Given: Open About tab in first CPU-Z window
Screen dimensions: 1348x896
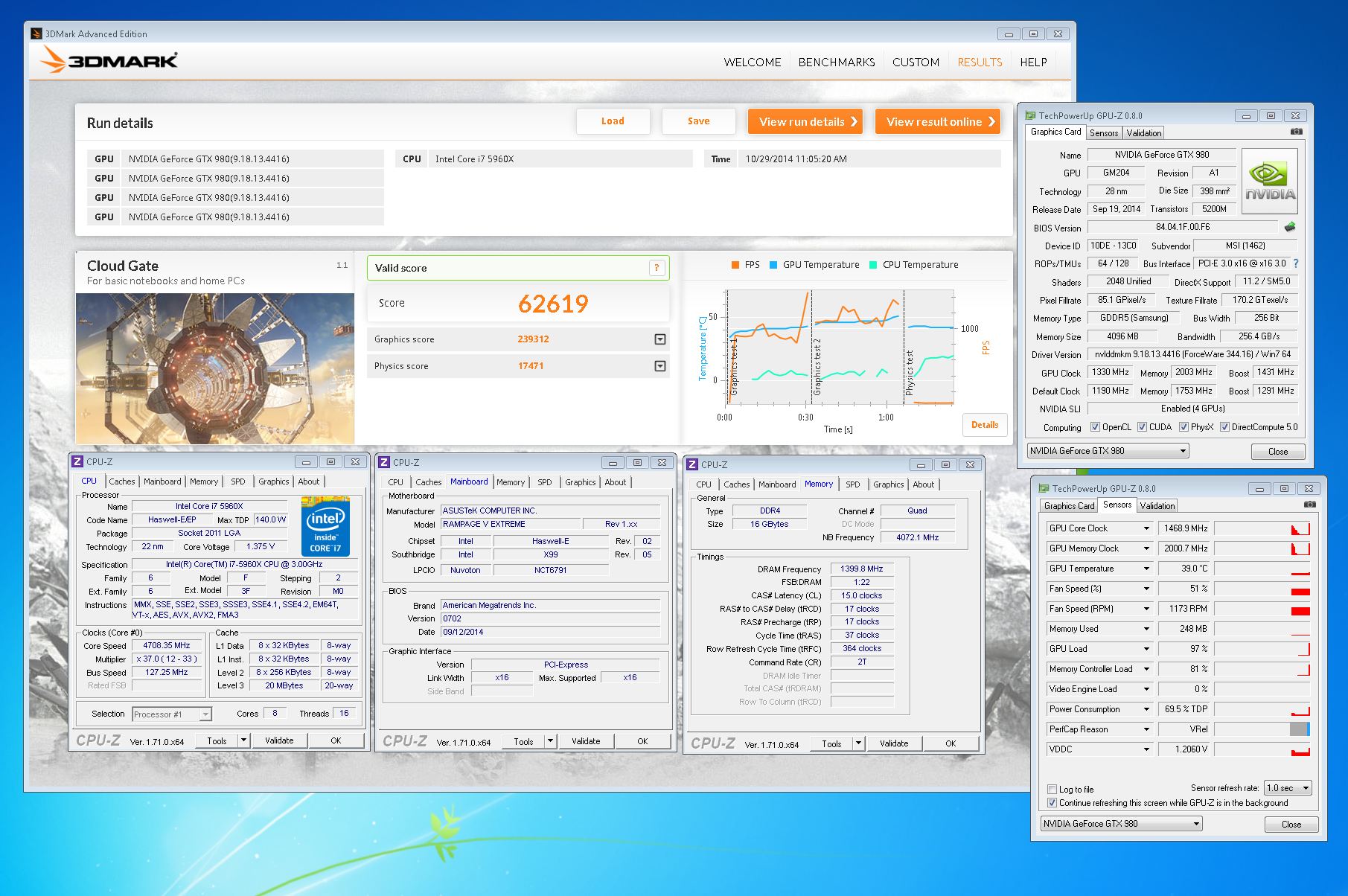Looking at the screenshot, I should [x=309, y=481].
